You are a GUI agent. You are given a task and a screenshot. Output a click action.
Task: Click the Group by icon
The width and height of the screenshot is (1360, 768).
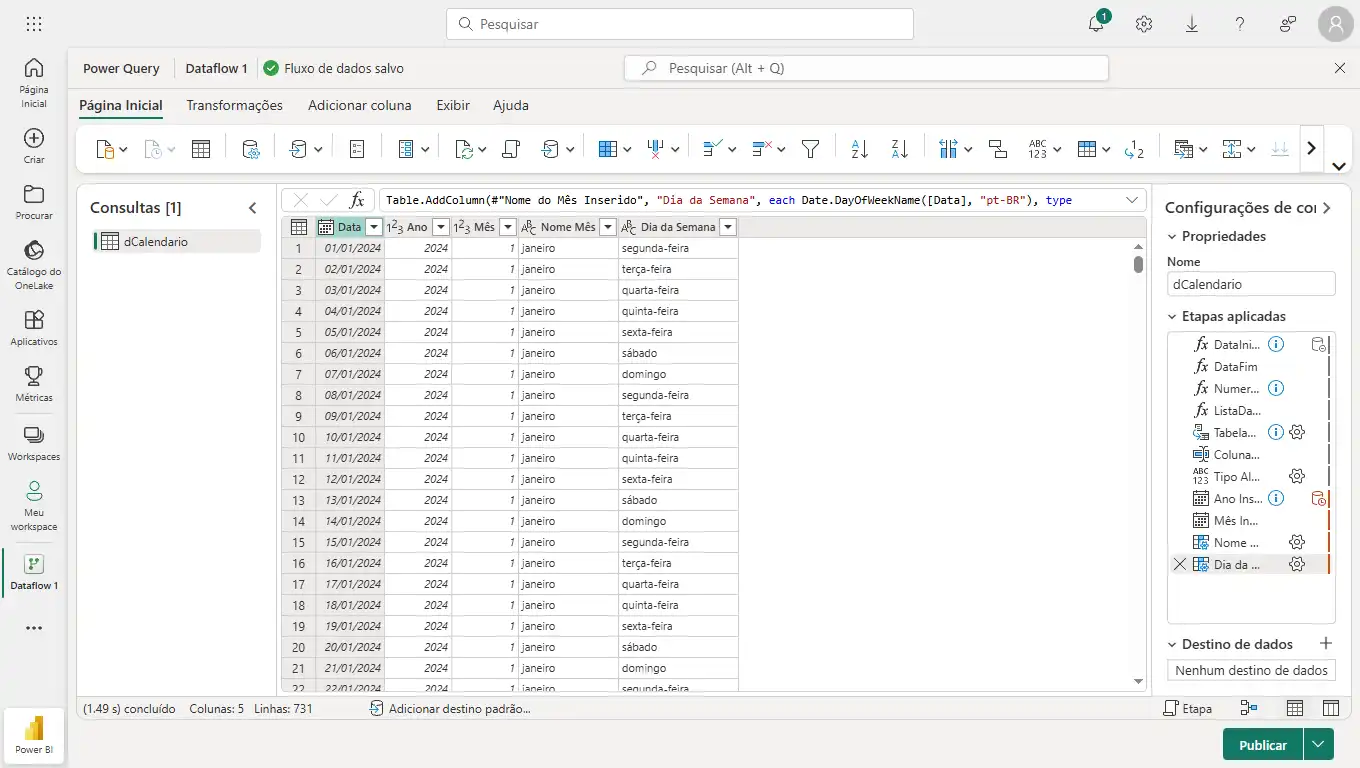(998, 149)
